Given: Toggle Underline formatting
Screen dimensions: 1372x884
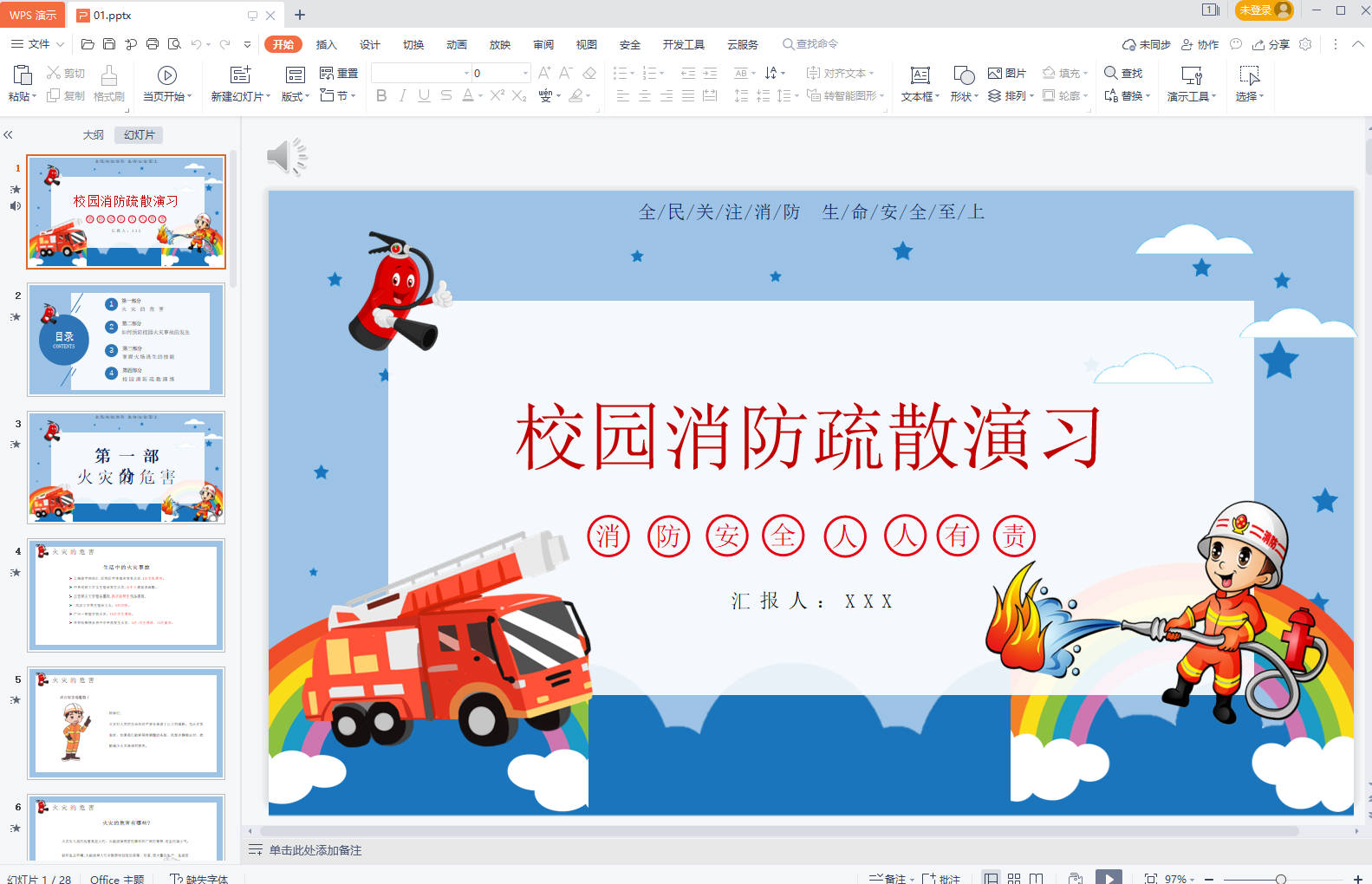Looking at the screenshot, I should [x=424, y=96].
